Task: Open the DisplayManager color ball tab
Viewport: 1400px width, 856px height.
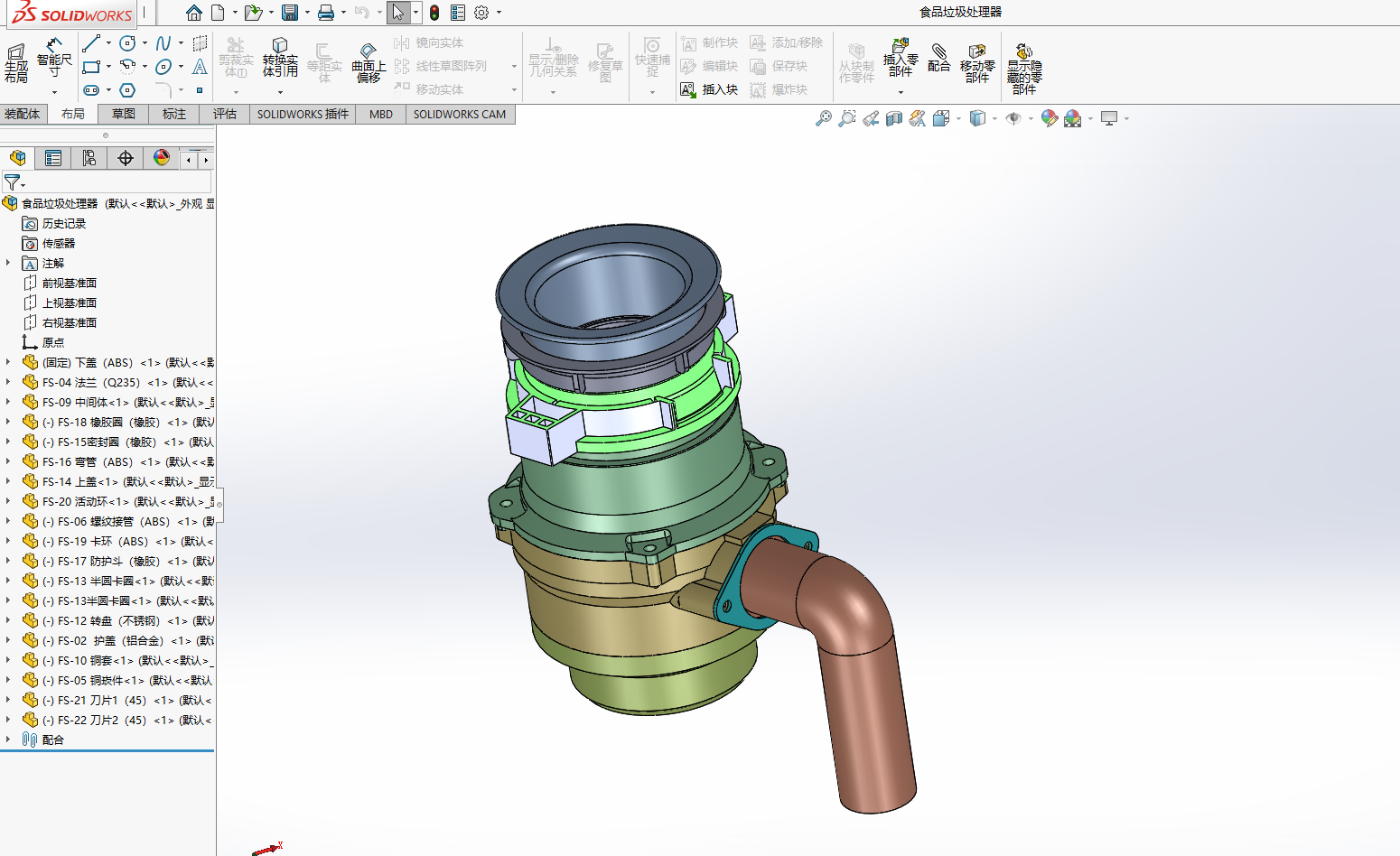Action: click(x=162, y=159)
